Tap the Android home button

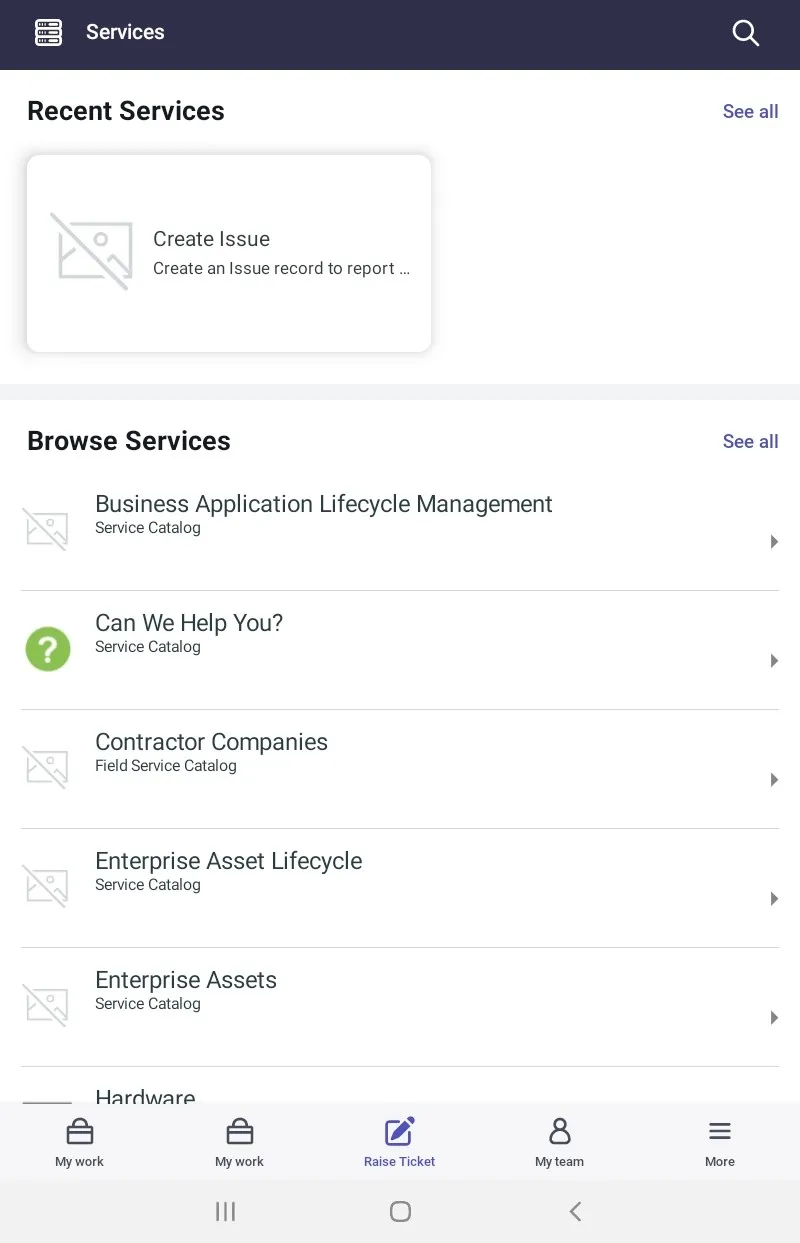click(400, 1212)
